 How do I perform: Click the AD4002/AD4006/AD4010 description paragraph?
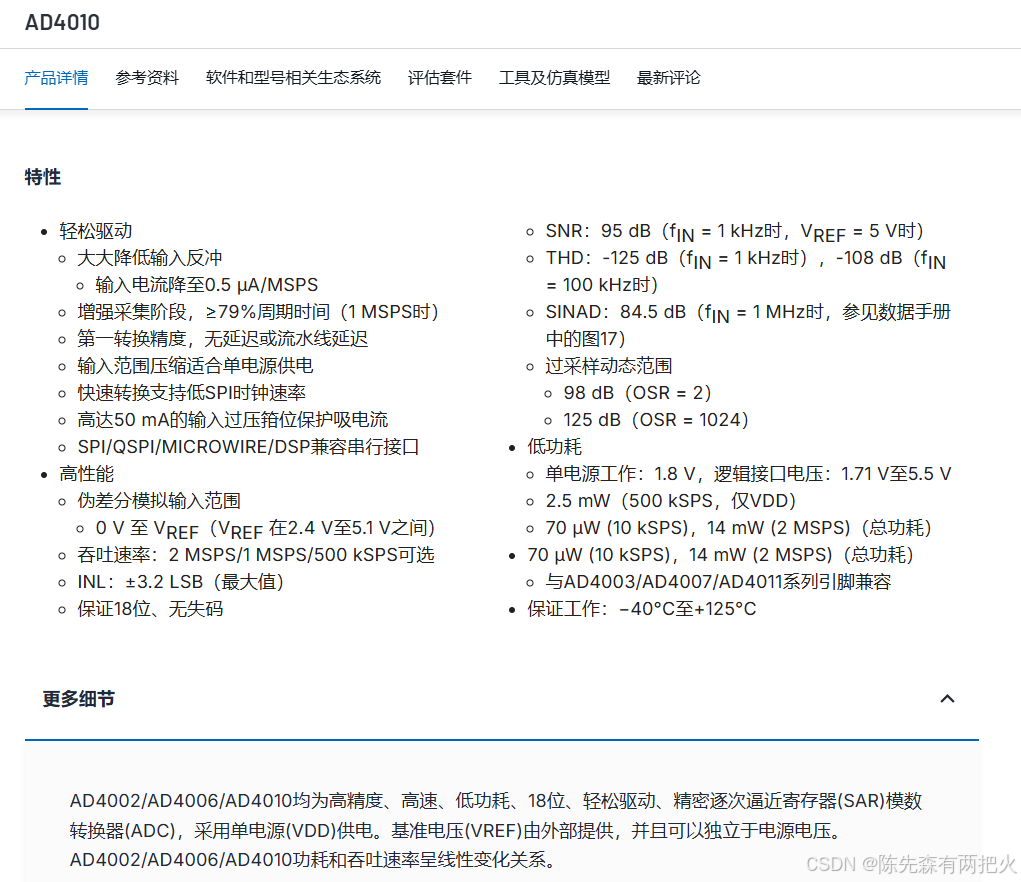pyautogui.click(x=496, y=830)
